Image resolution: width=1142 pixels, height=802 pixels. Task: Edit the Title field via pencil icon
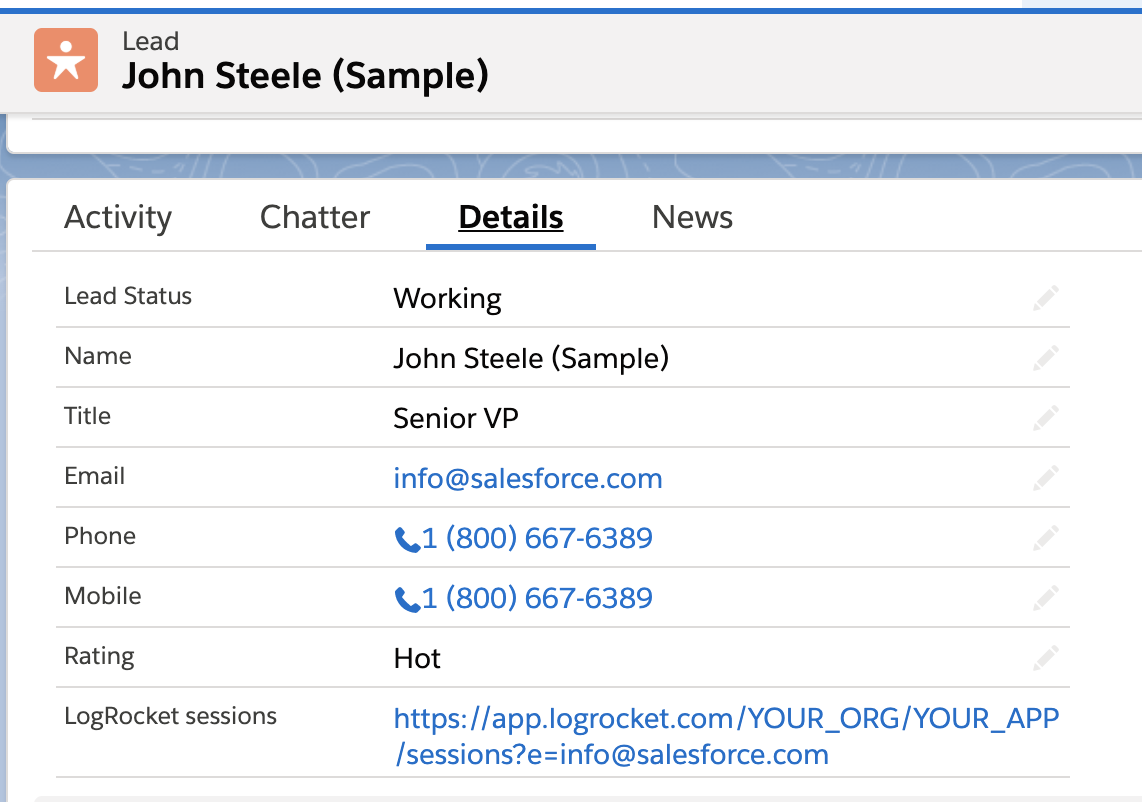point(1045,418)
